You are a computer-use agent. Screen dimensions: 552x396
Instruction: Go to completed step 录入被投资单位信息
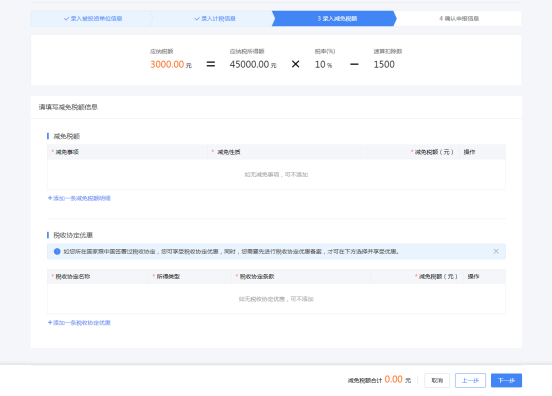tap(93, 19)
